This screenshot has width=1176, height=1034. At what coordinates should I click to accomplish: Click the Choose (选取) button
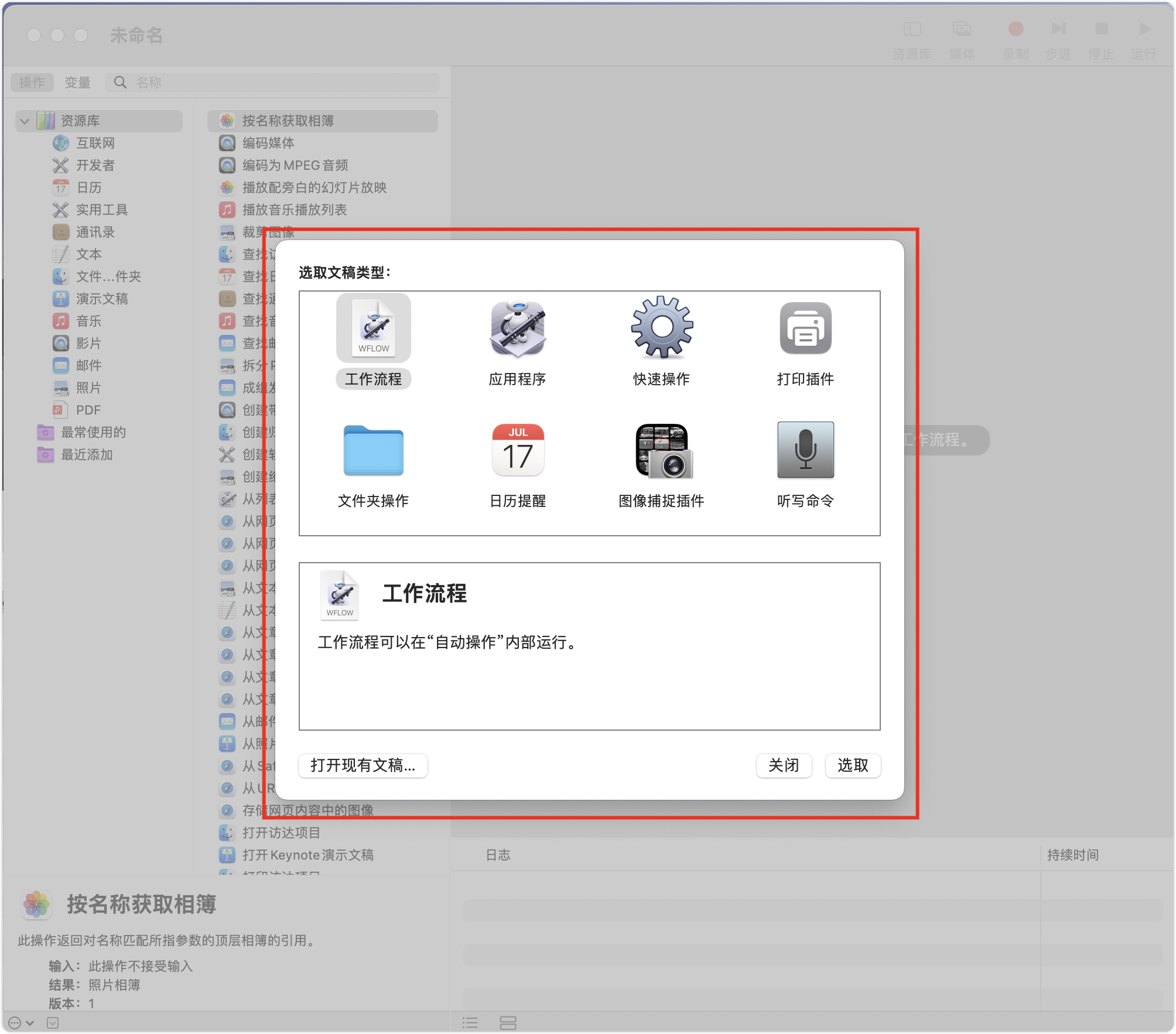(852, 765)
